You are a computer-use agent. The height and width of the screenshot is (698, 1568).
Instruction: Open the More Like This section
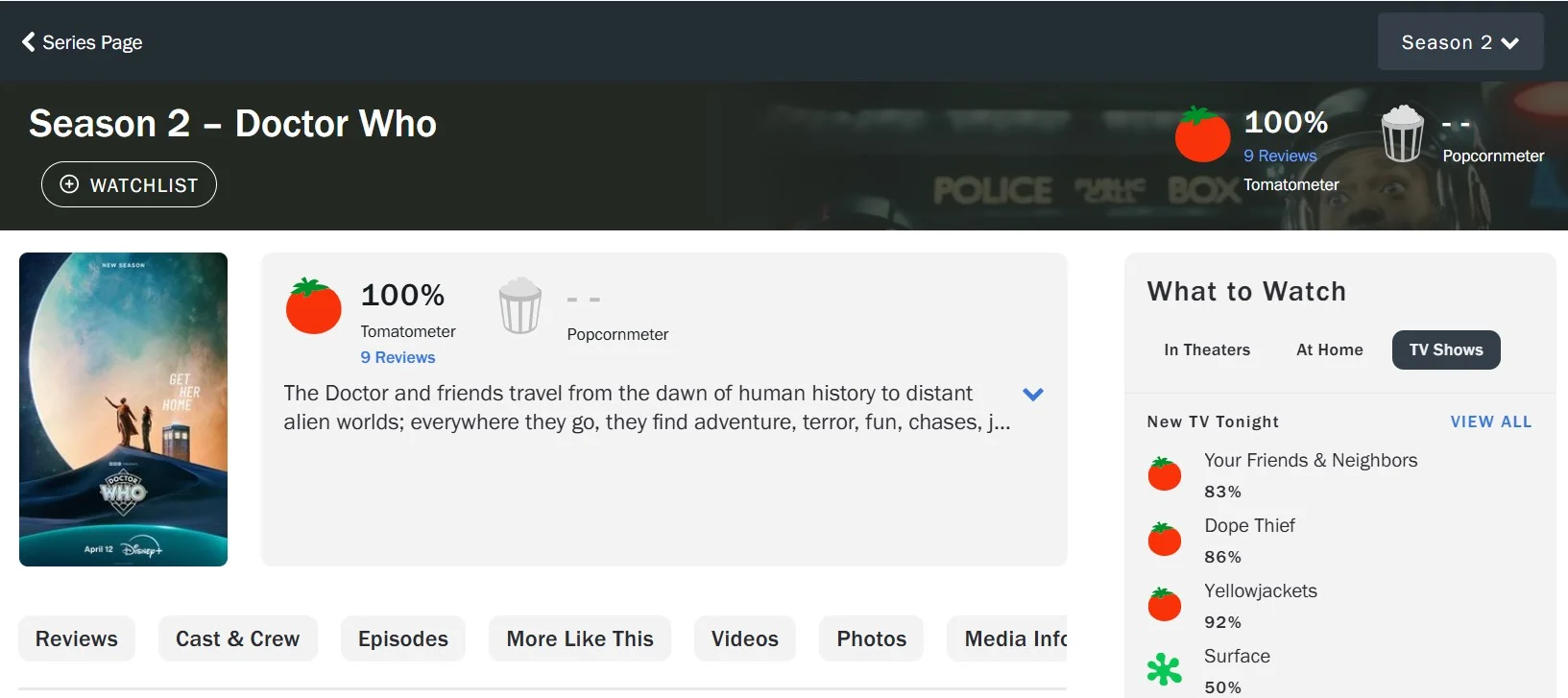coord(580,638)
